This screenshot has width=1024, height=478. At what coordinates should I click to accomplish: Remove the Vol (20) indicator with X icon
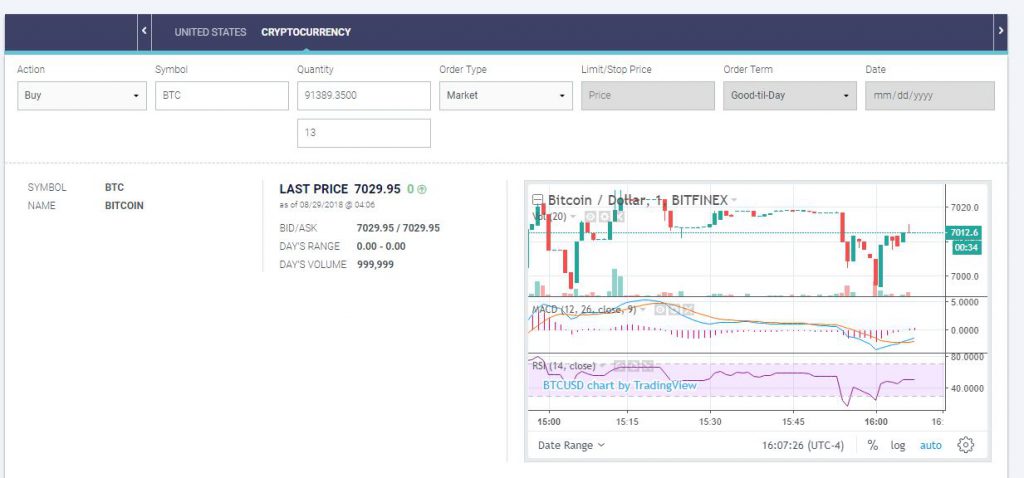coord(620,217)
